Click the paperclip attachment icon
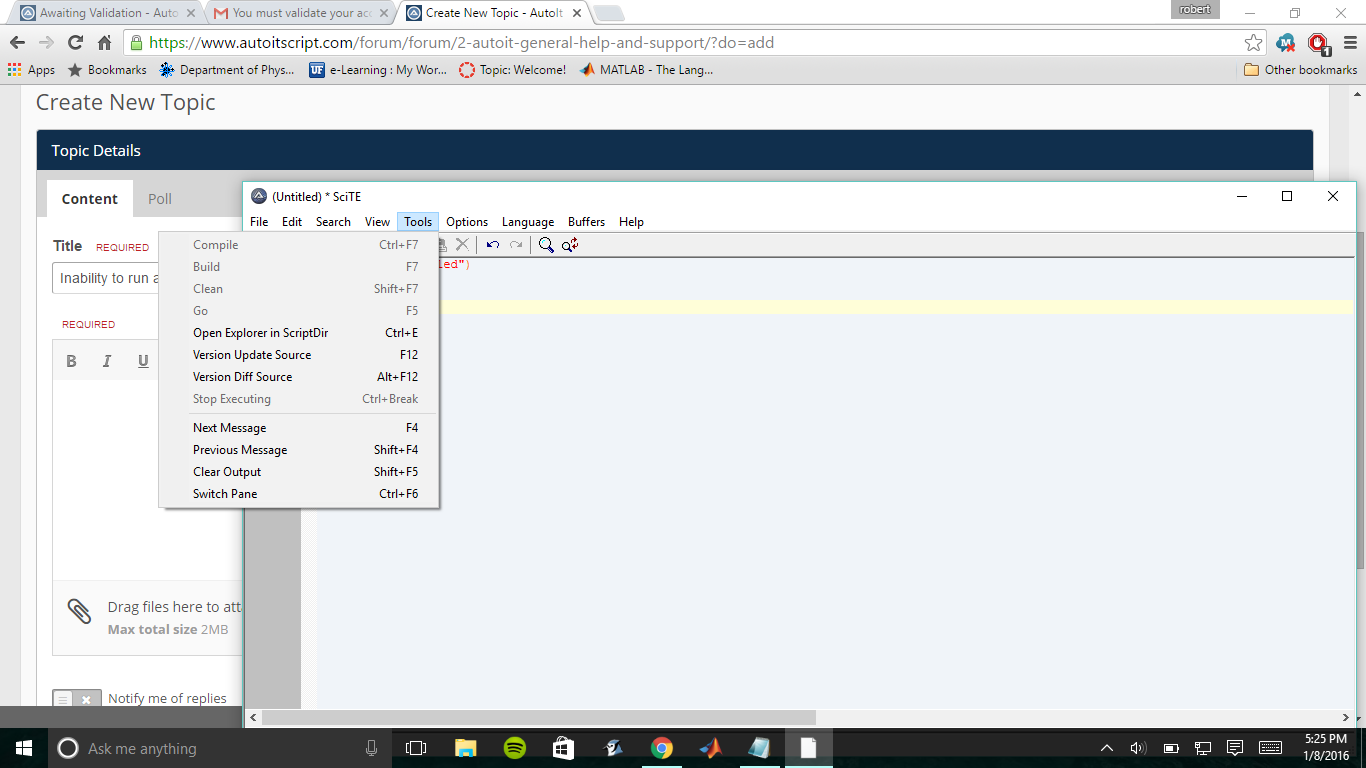 click(x=79, y=611)
